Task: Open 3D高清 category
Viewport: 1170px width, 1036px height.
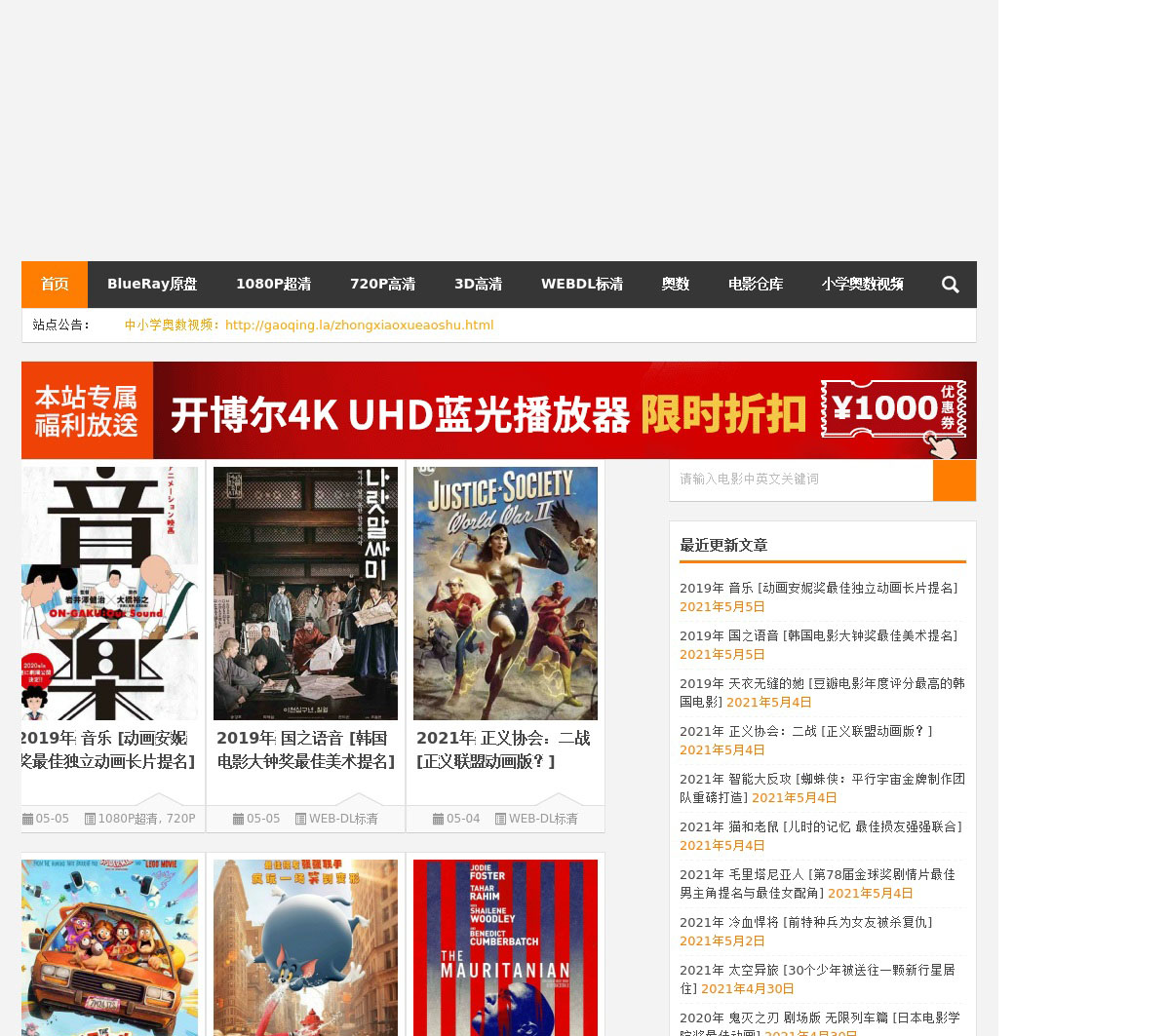Action: tap(478, 285)
